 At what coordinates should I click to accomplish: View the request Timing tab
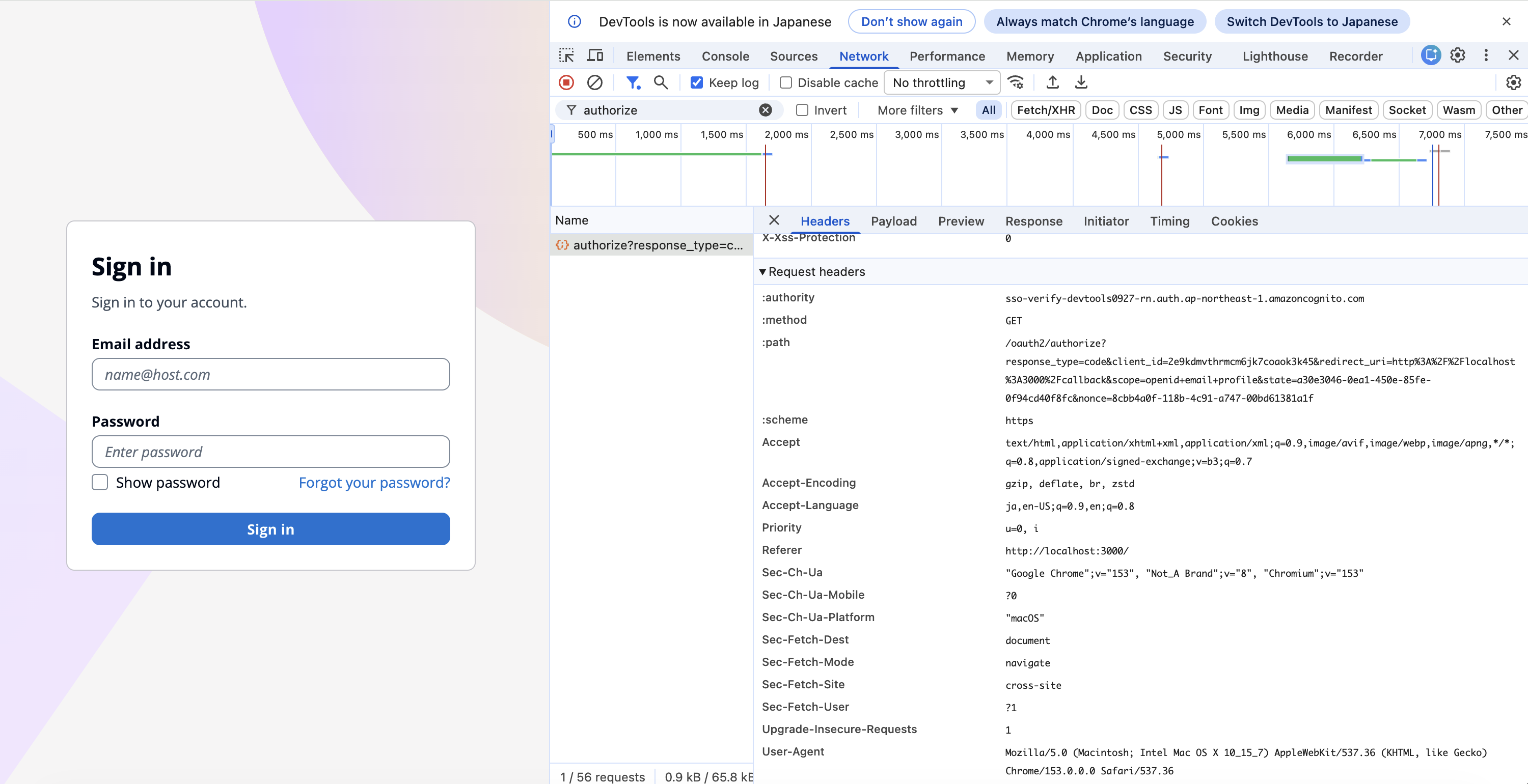pos(1169,220)
